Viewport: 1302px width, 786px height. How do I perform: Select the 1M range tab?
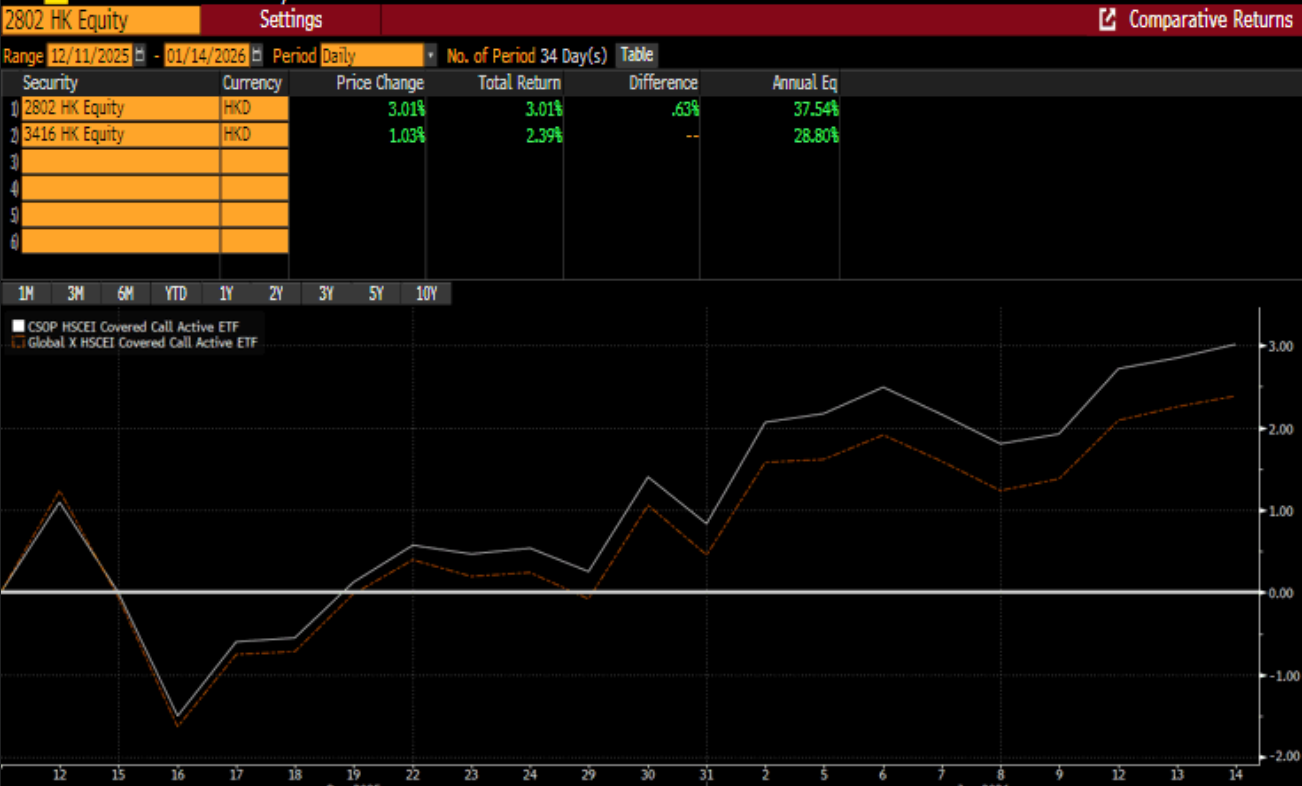tap(26, 294)
